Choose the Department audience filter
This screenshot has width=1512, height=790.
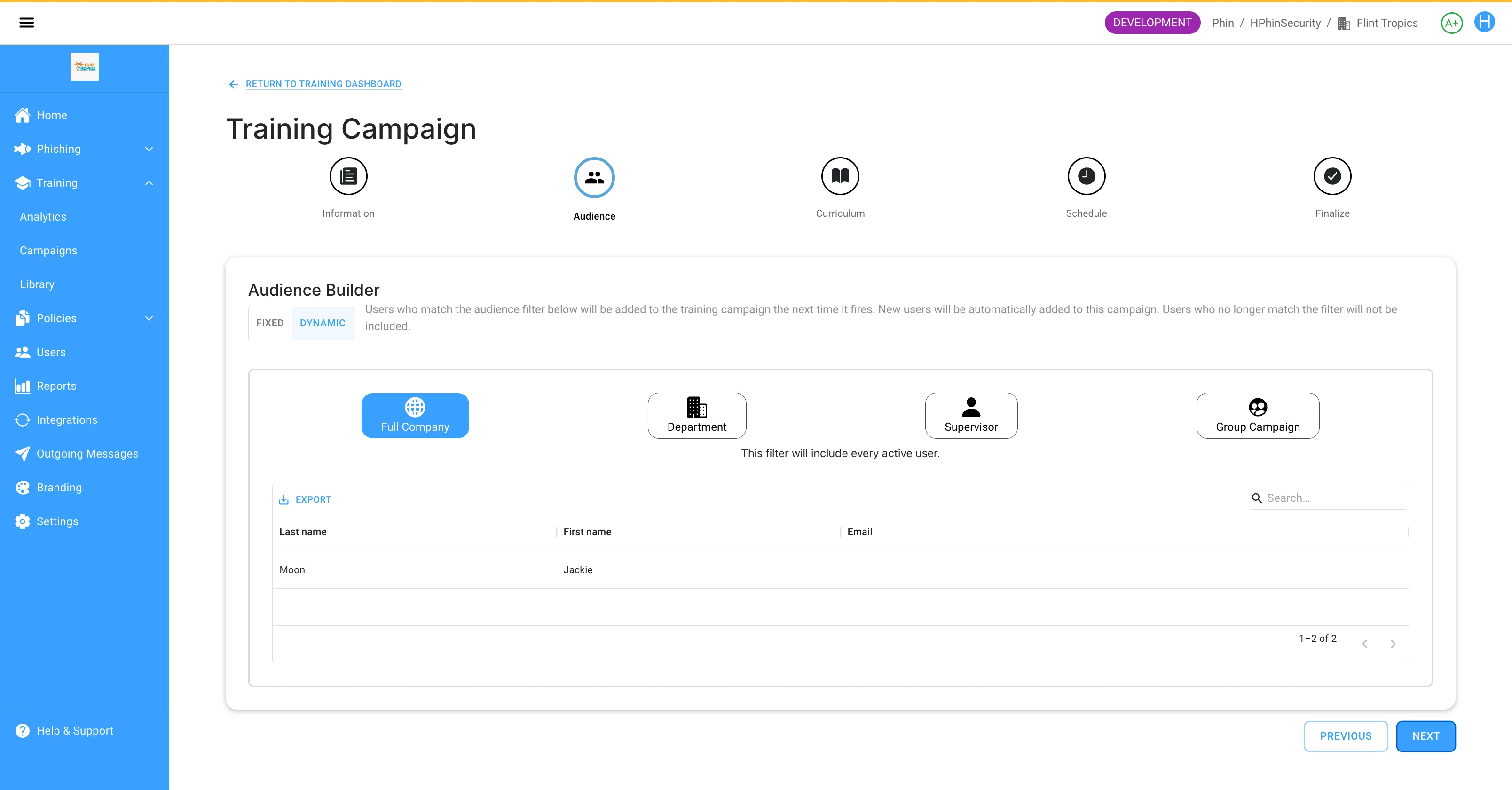[697, 416]
